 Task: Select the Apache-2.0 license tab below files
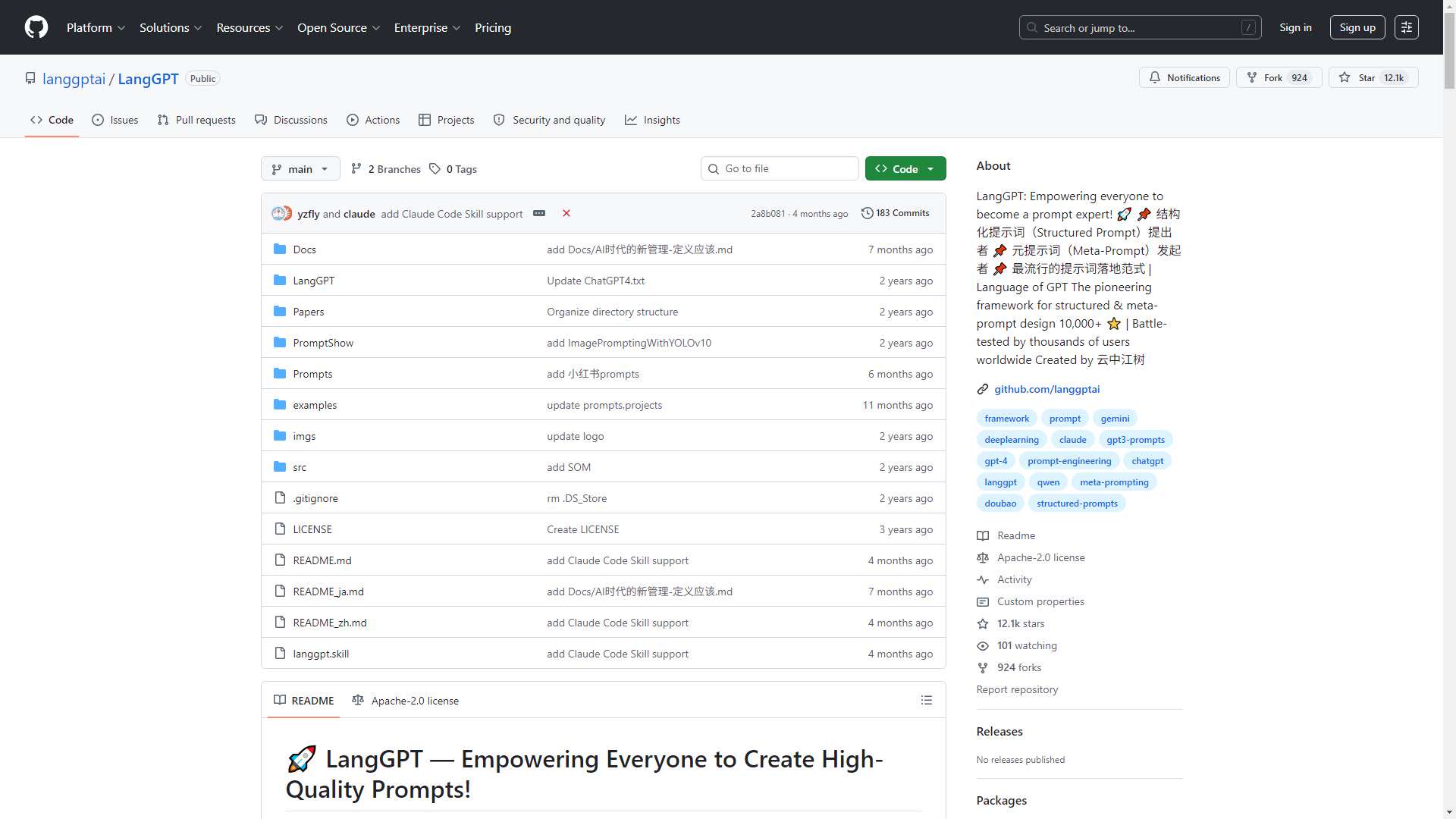click(x=406, y=700)
